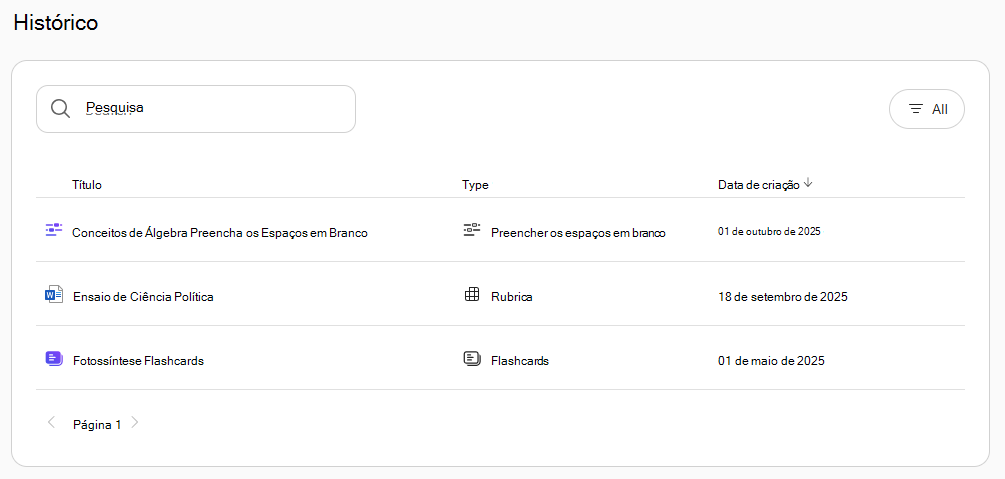Sort by the Título column header

tap(87, 185)
